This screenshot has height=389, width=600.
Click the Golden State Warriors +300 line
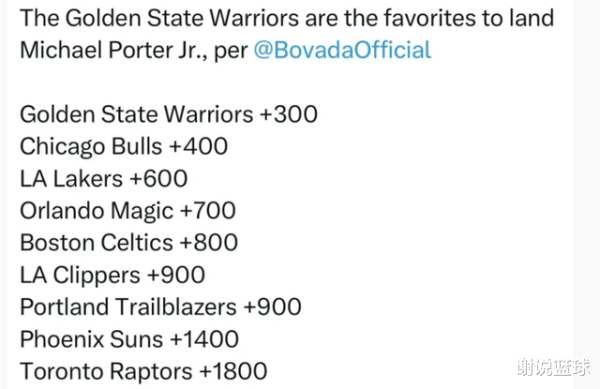tap(169, 114)
